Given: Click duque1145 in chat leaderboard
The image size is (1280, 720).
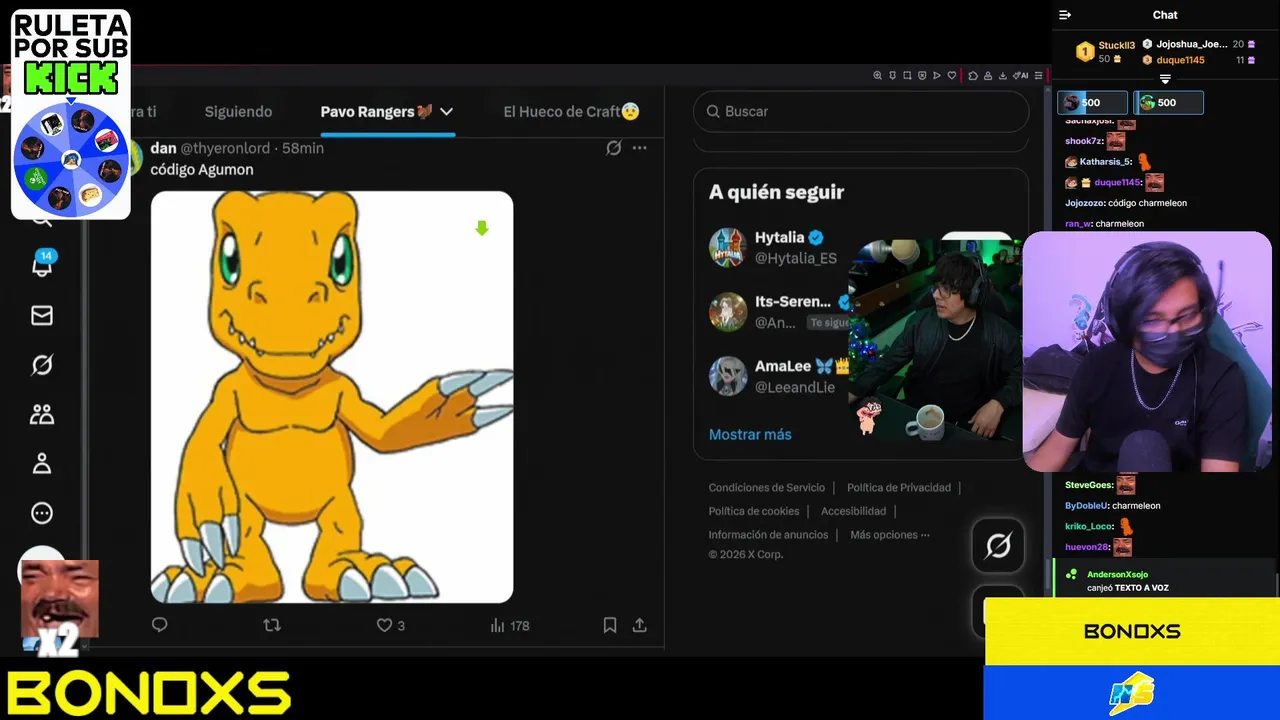Looking at the screenshot, I should [x=1180, y=60].
